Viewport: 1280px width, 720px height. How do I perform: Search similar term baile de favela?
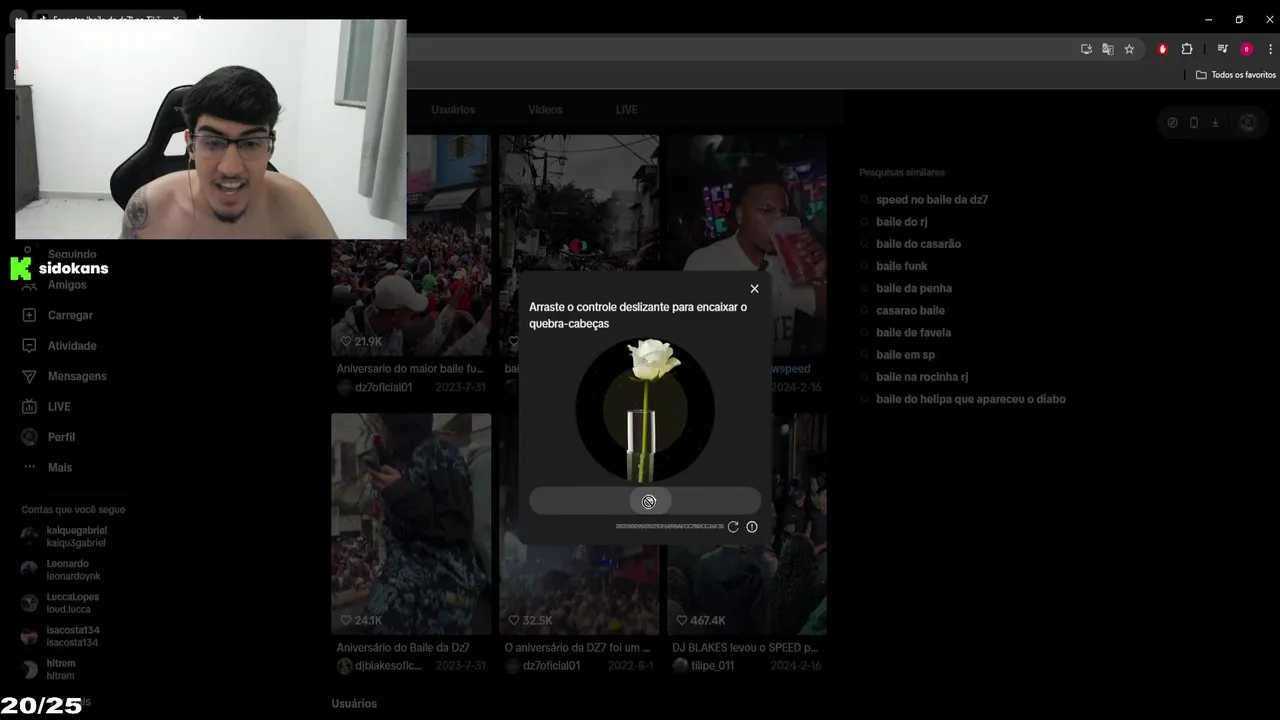913,333
